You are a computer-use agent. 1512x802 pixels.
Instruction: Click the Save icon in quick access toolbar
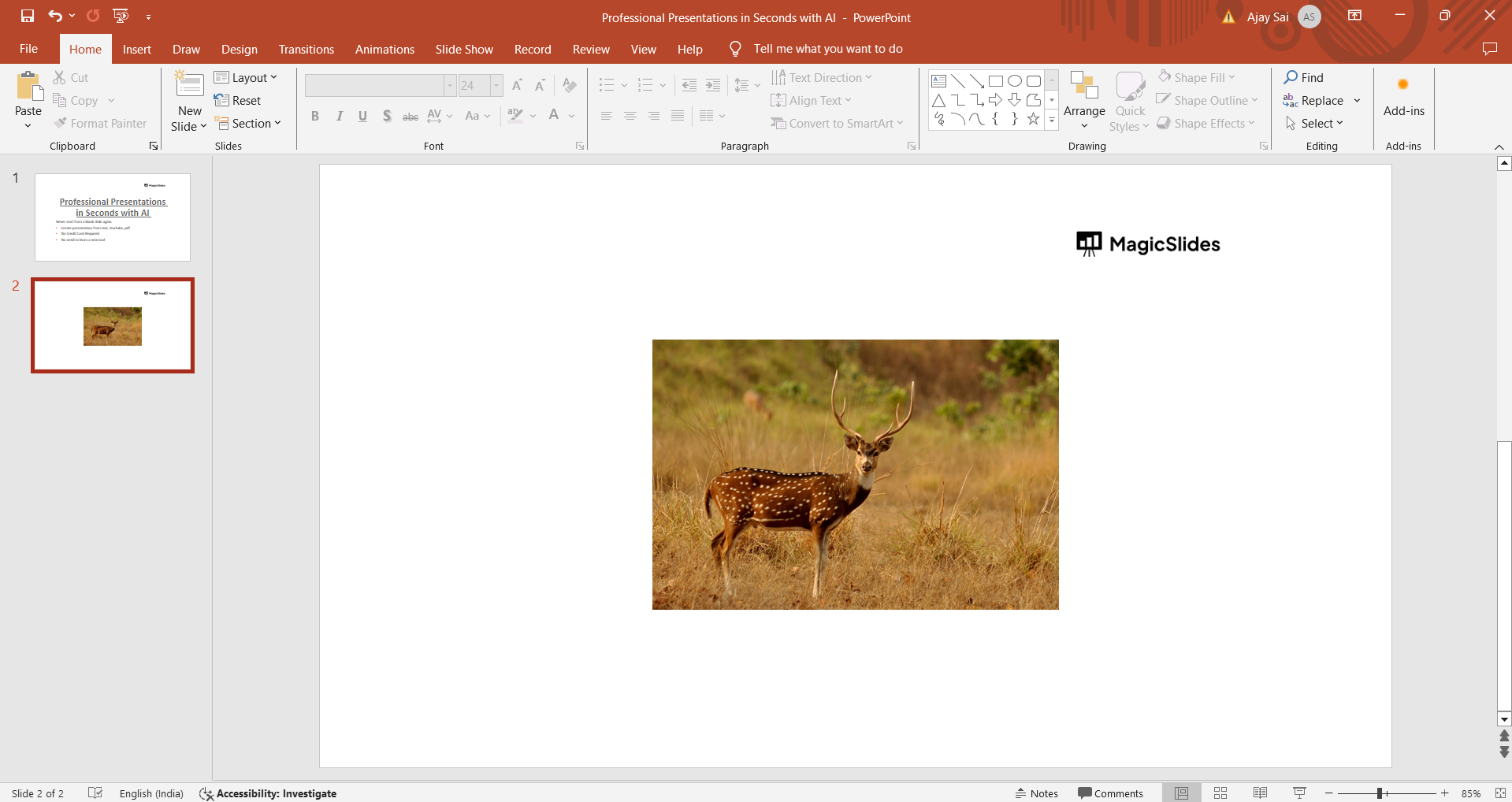point(28,16)
